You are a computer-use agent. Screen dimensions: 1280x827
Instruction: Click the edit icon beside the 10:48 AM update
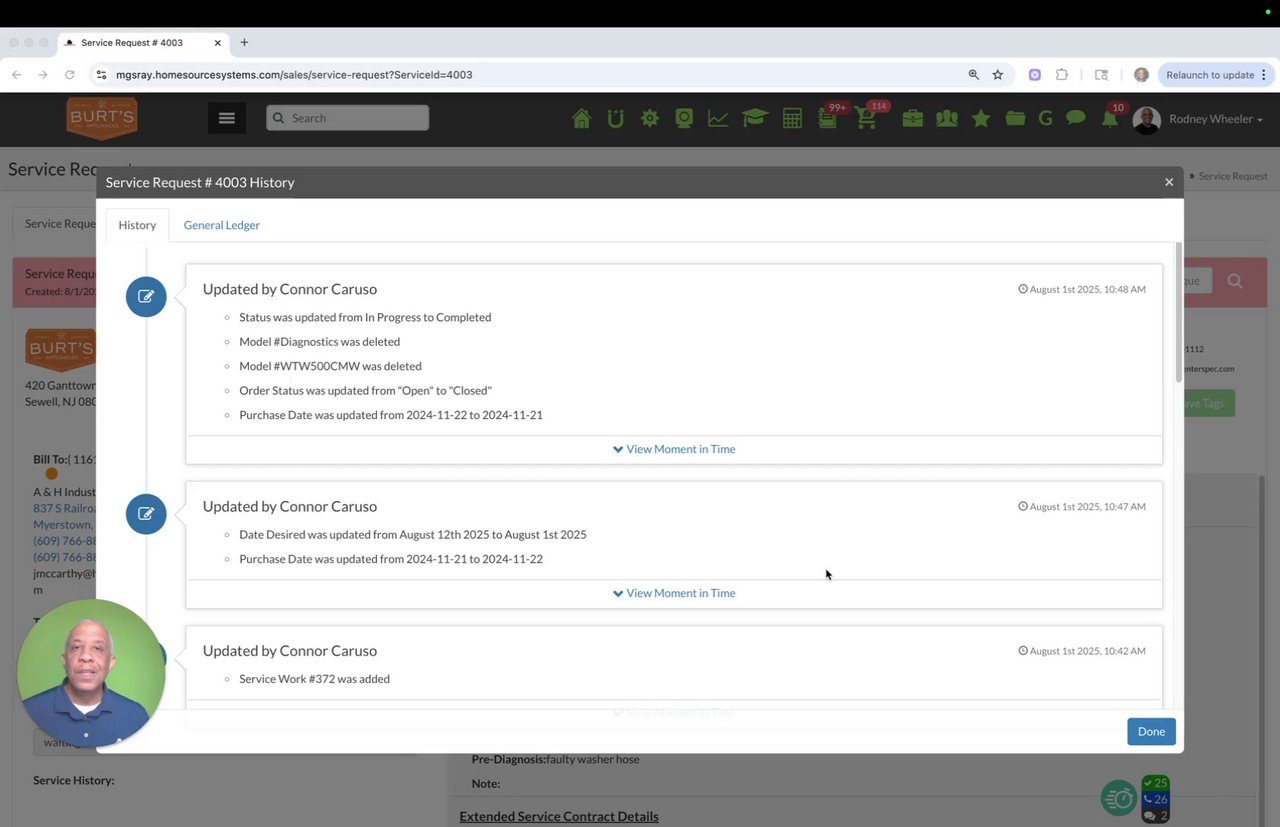click(x=146, y=297)
